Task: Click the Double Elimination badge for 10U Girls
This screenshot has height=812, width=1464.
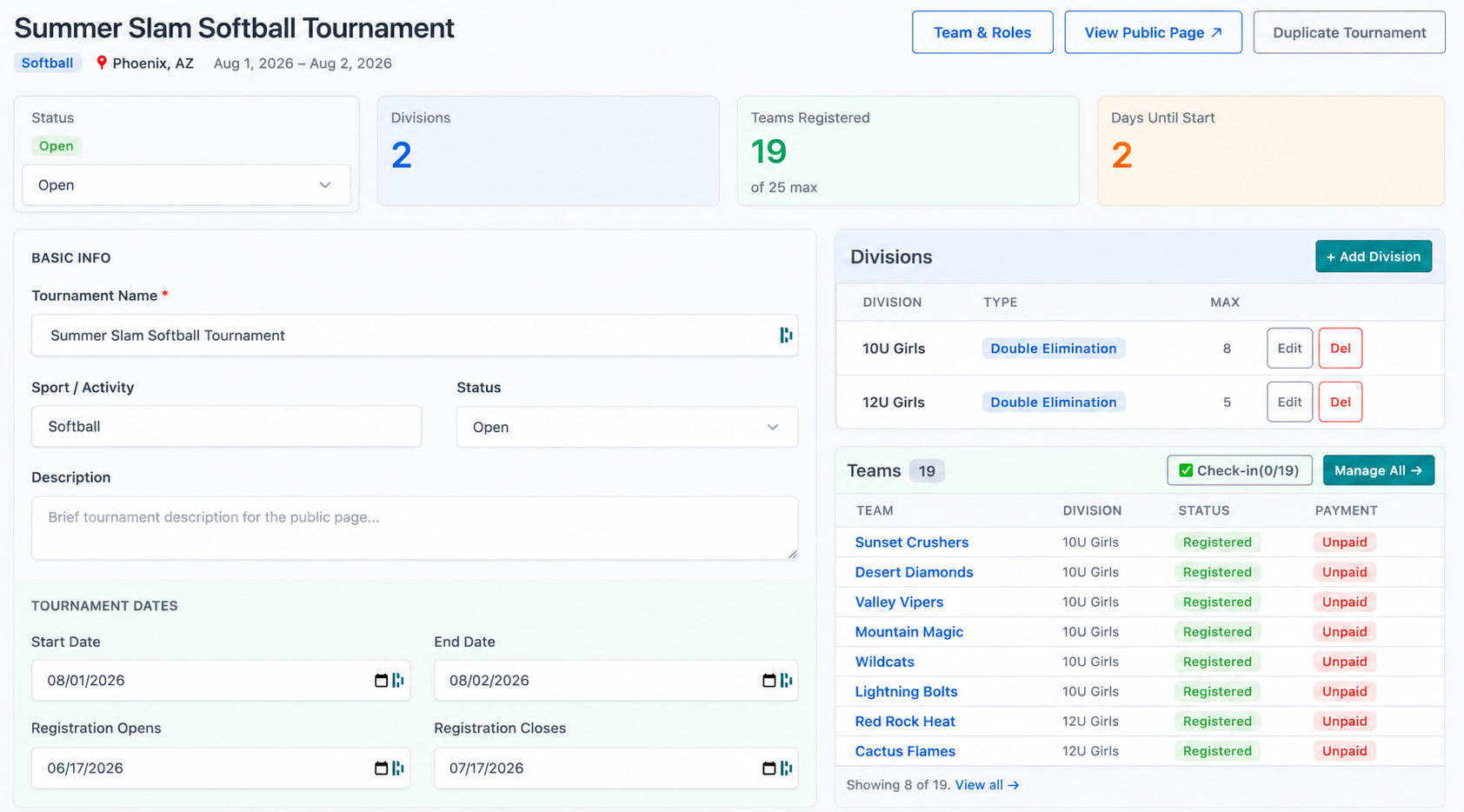Action: (1054, 348)
